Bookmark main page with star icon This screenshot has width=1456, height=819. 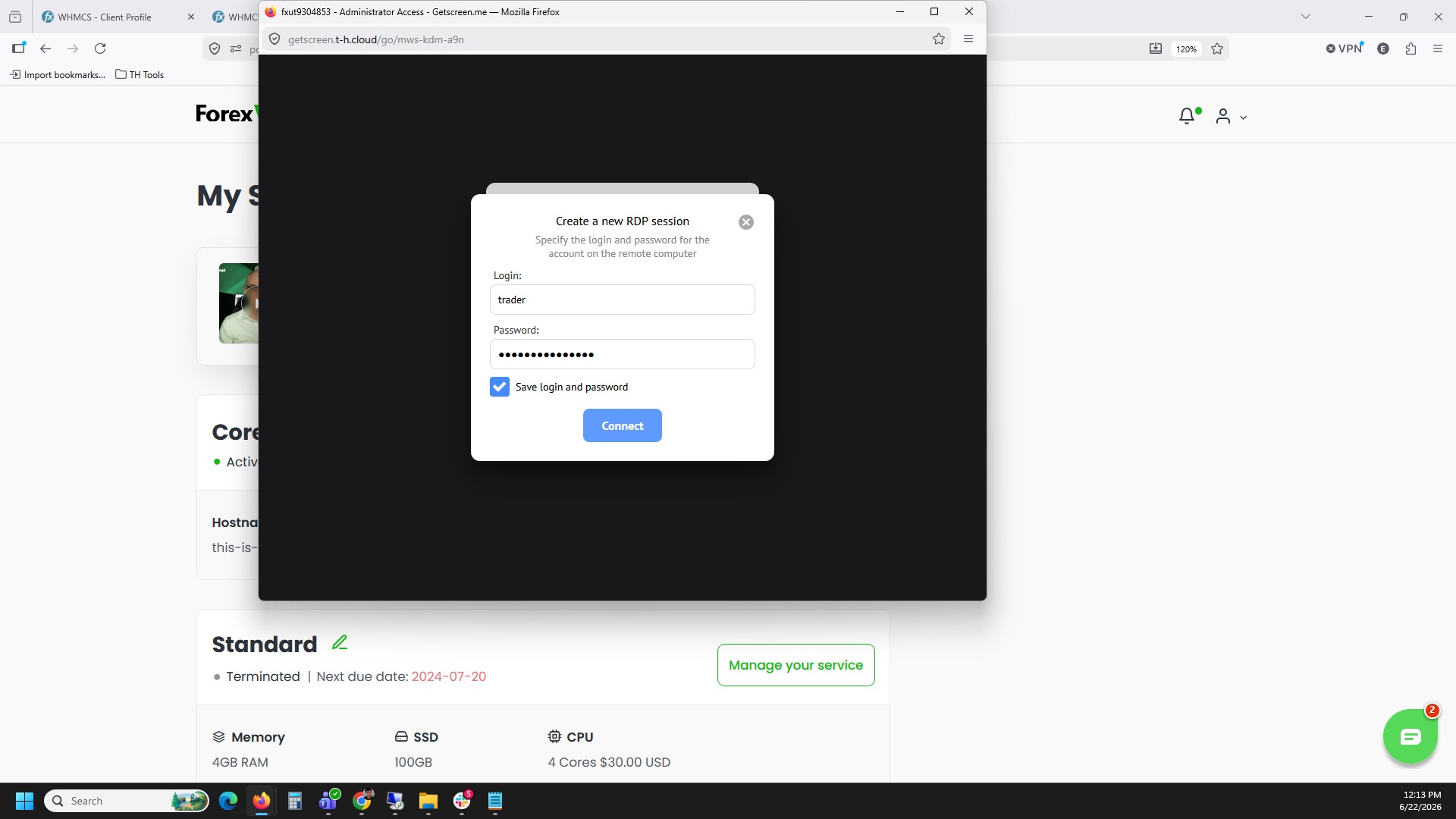1217,49
